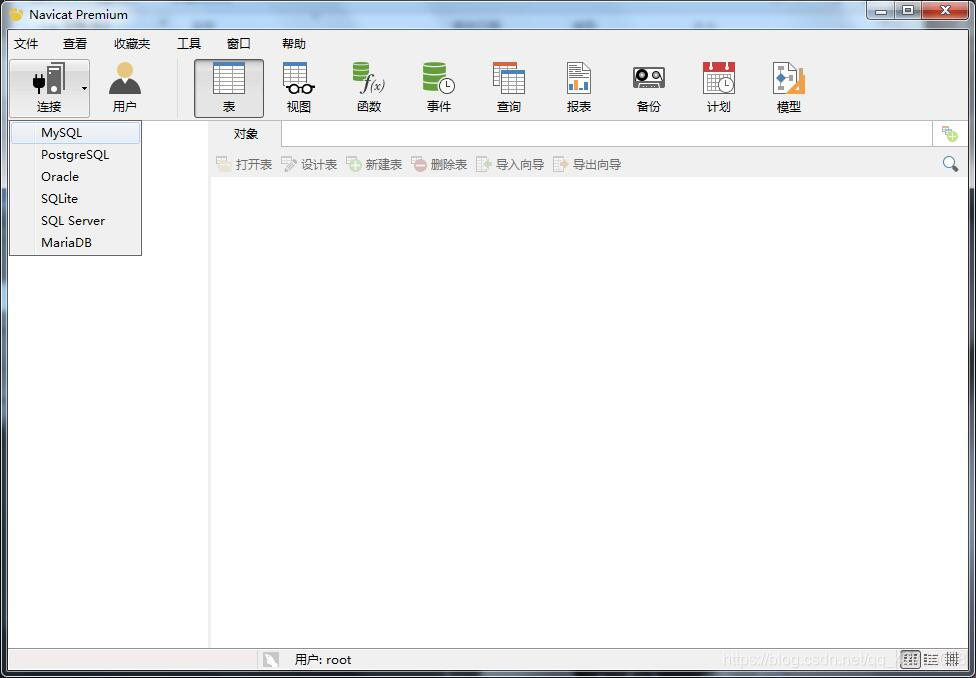Choose Oracle from connection menu
The image size is (976, 678).
75,177
